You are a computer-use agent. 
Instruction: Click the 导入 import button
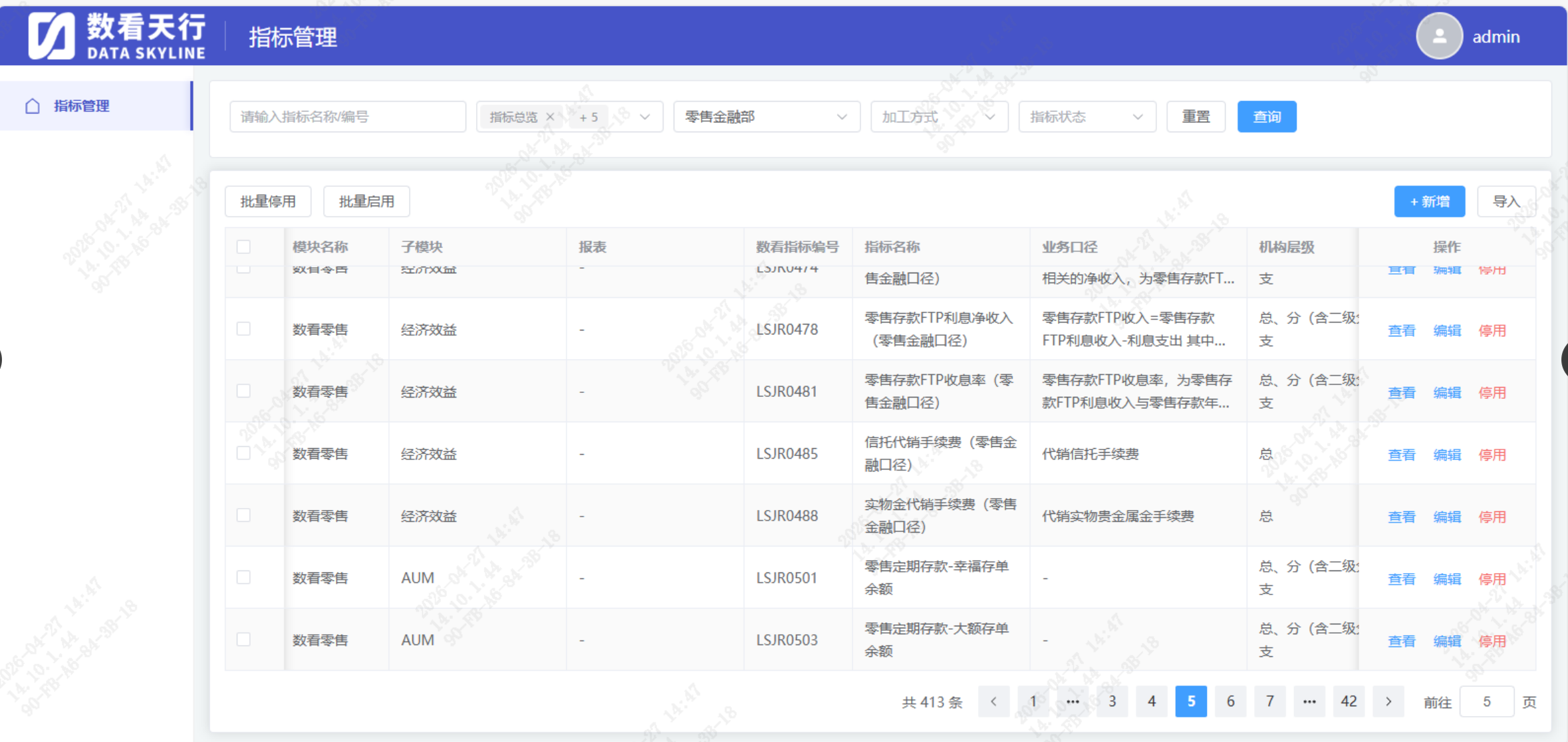(x=1507, y=201)
